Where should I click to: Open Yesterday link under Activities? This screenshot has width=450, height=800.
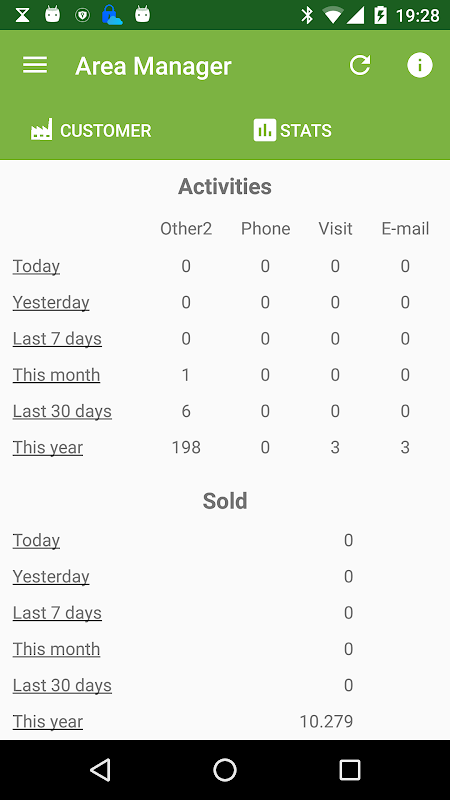pyautogui.click(x=51, y=303)
